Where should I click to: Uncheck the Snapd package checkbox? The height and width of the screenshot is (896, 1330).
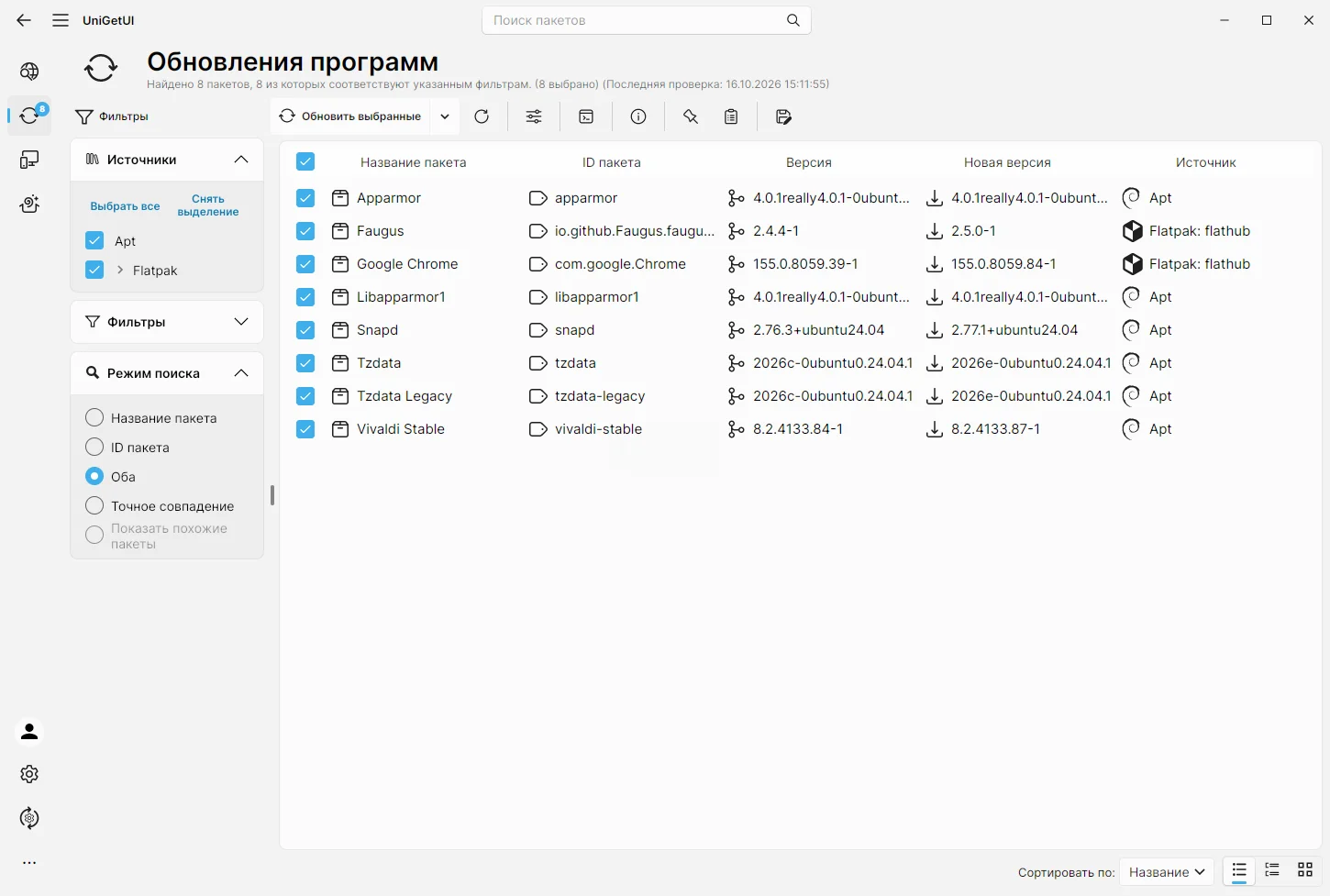click(305, 330)
